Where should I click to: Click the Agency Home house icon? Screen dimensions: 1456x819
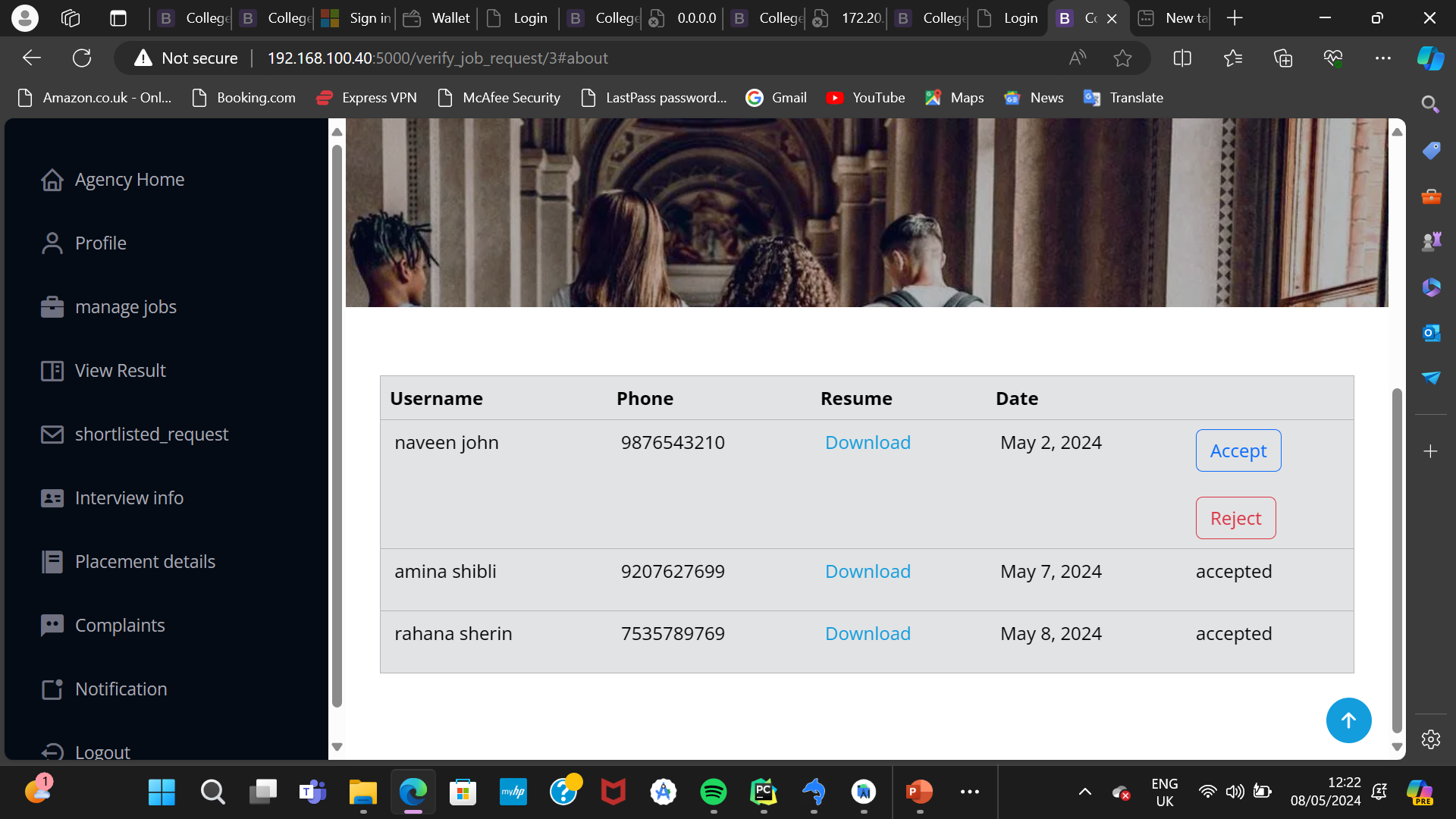(52, 180)
